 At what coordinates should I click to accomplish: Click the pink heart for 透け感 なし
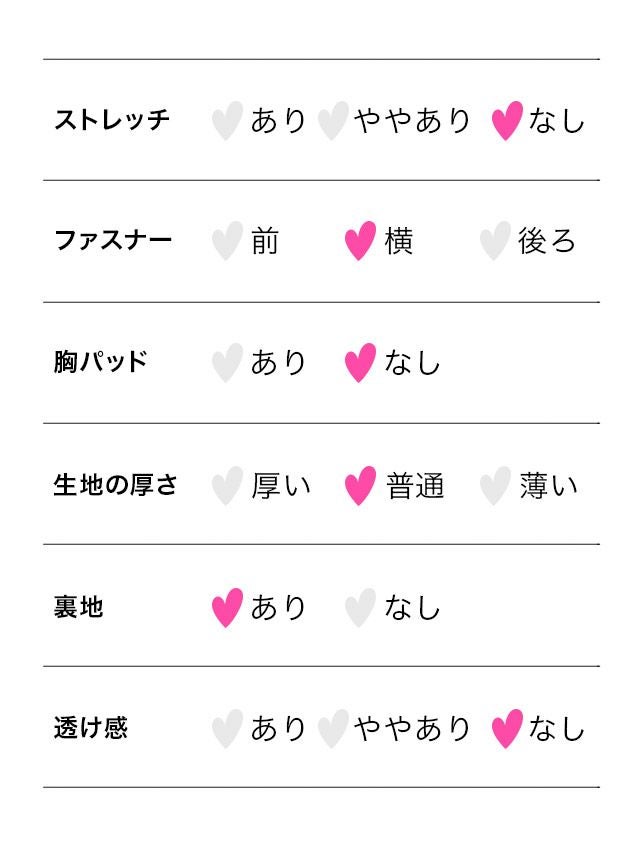tap(507, 729)
